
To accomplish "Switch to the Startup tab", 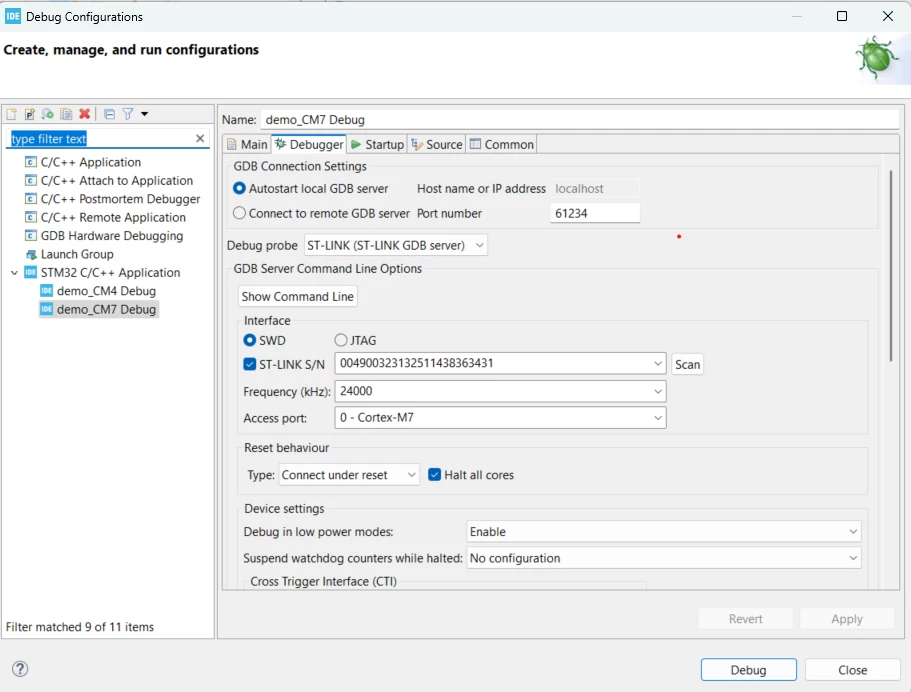I will (378, 144).
